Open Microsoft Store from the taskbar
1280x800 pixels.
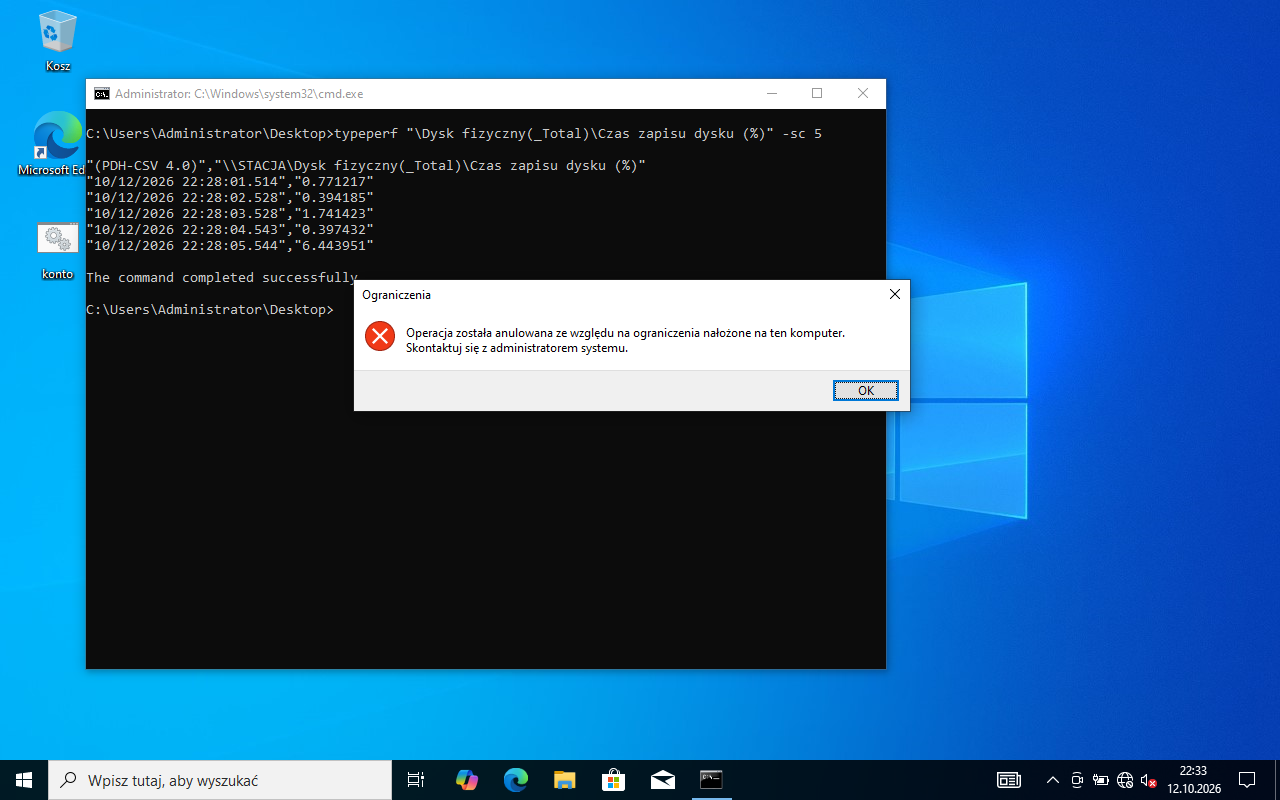[x=613, y=780]
